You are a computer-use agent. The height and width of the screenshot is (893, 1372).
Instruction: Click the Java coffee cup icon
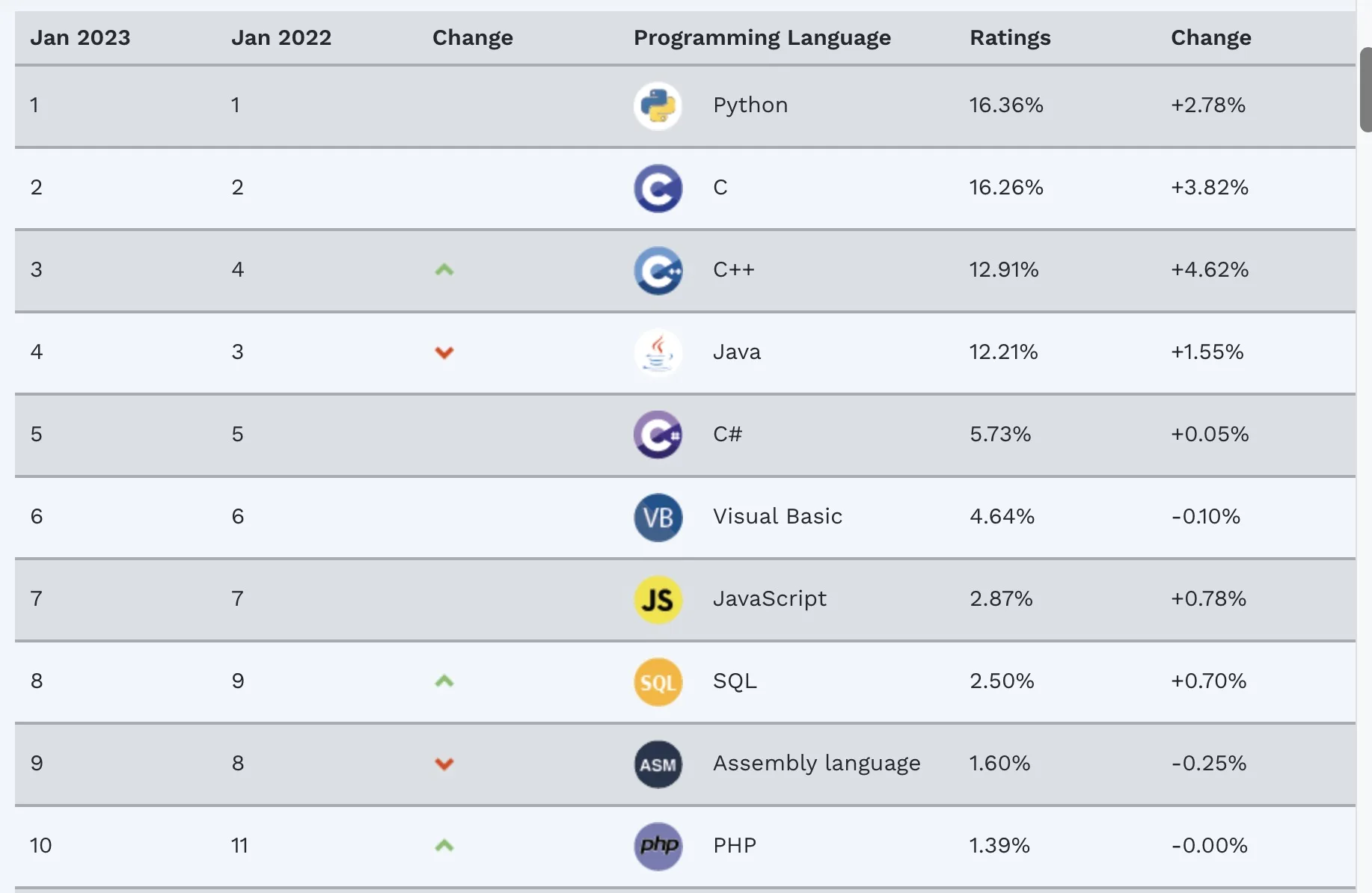[x=658, y=352]
